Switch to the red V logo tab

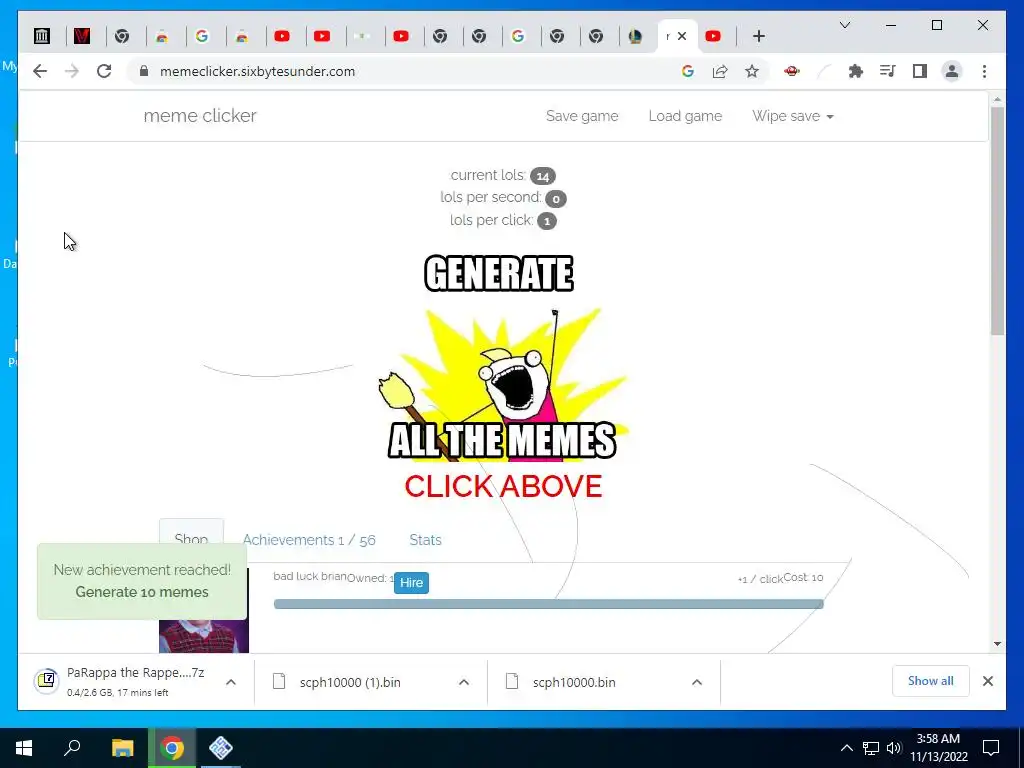tap(82, 36)
